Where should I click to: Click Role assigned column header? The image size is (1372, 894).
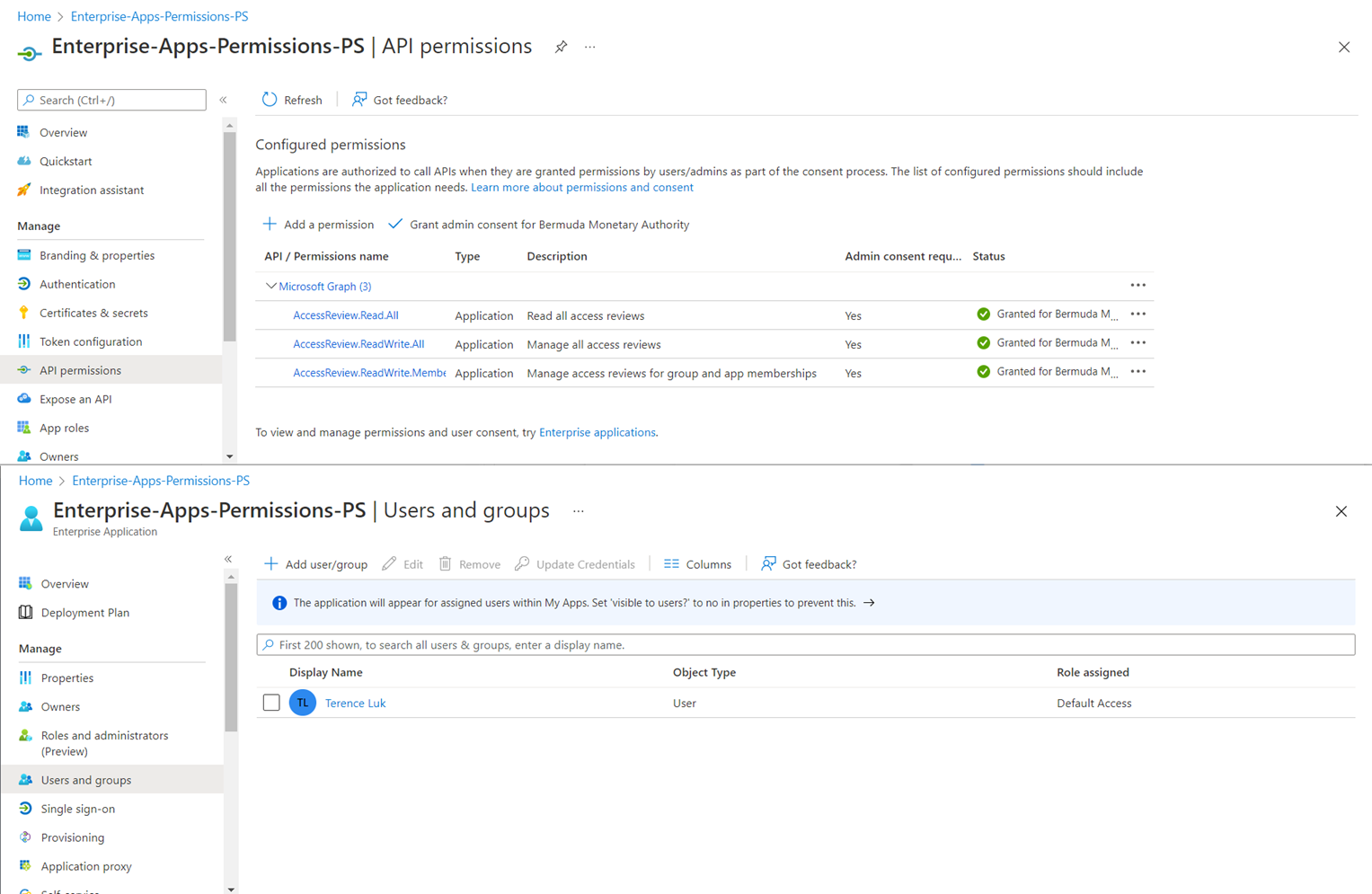click(x=1093, y=672)
